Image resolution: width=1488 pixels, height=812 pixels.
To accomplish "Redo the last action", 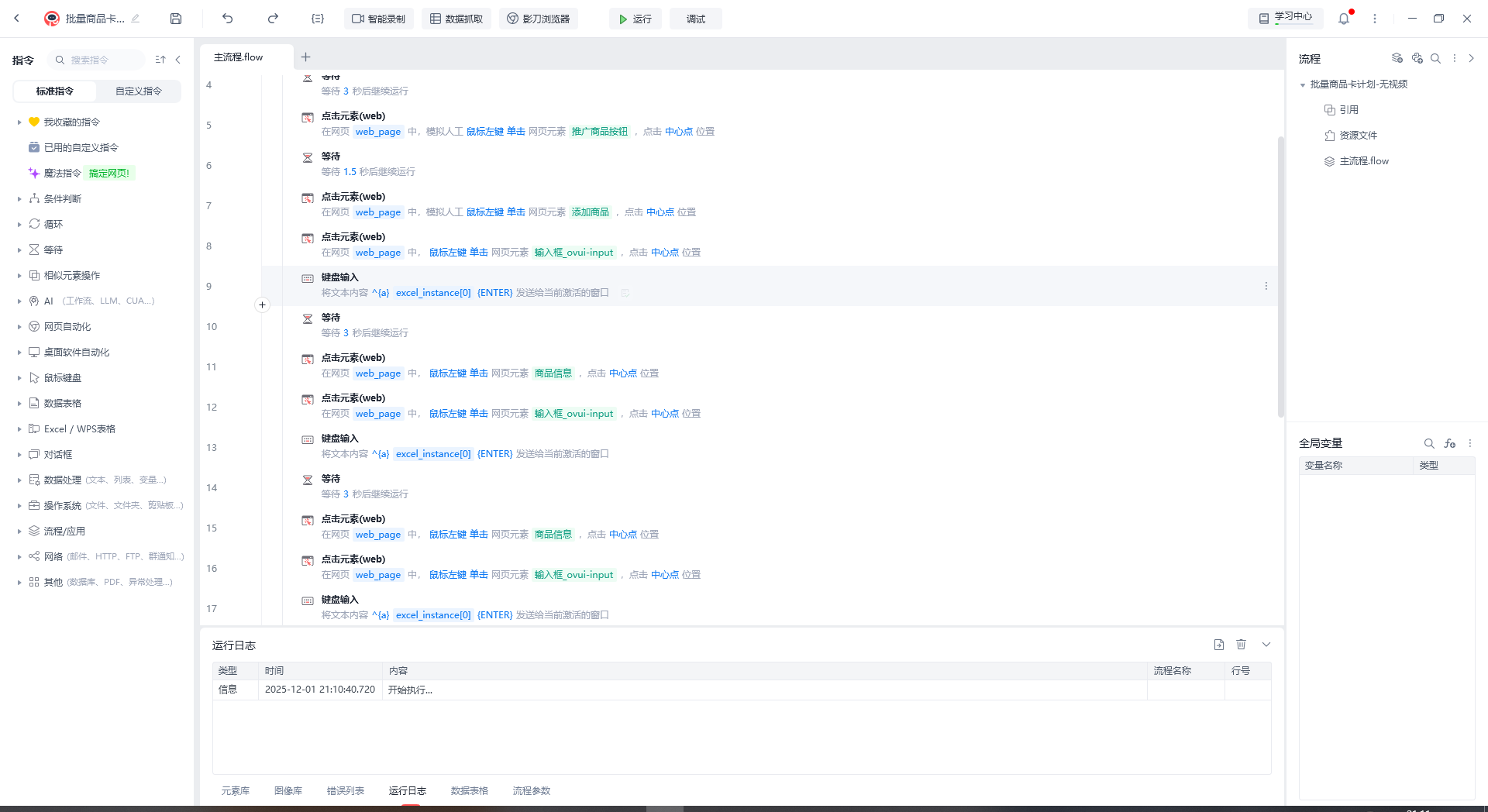I will coord(273,19).
